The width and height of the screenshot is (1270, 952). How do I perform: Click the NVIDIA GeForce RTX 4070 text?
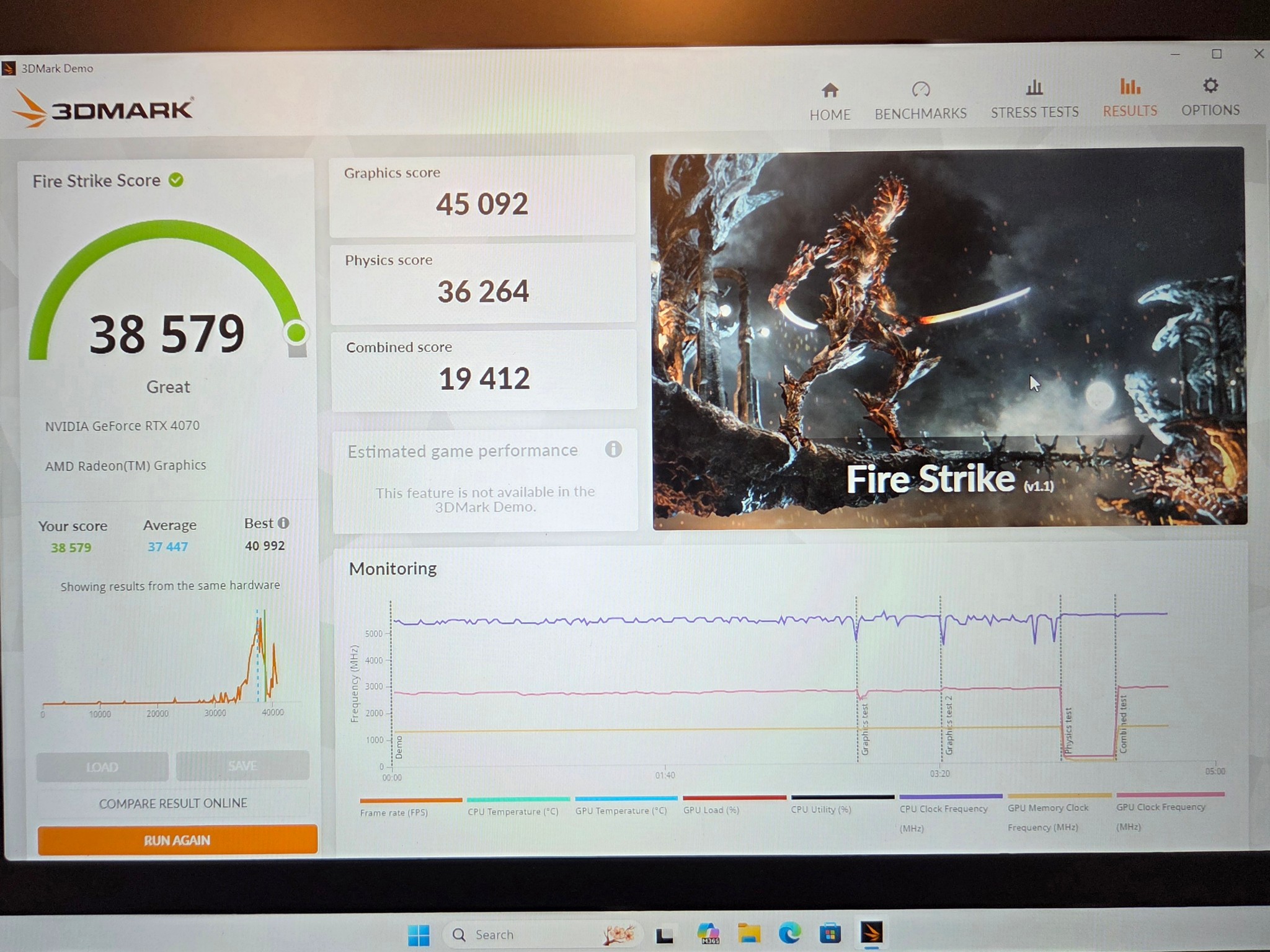(122, 426)
